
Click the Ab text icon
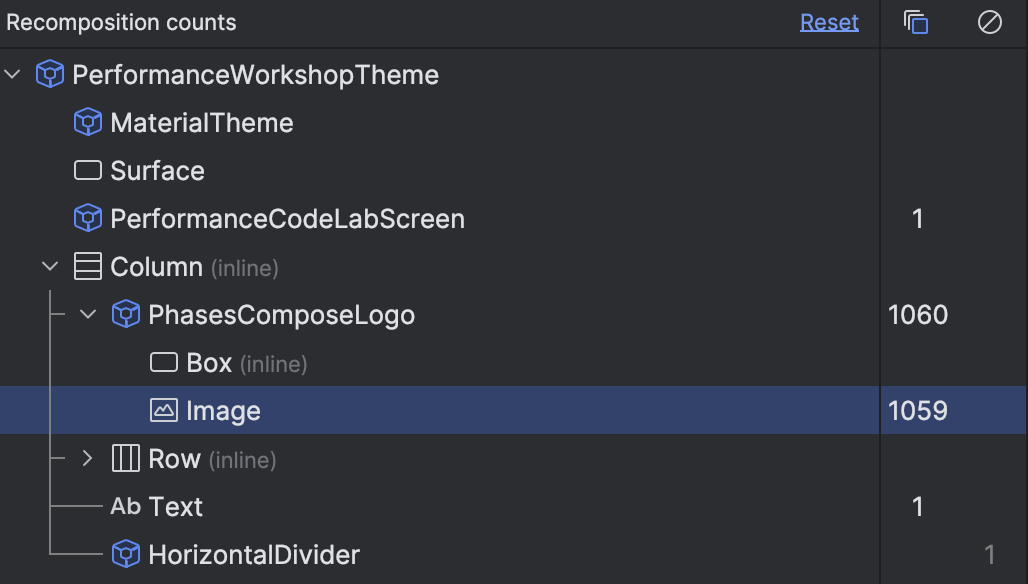tap(126, 507)
